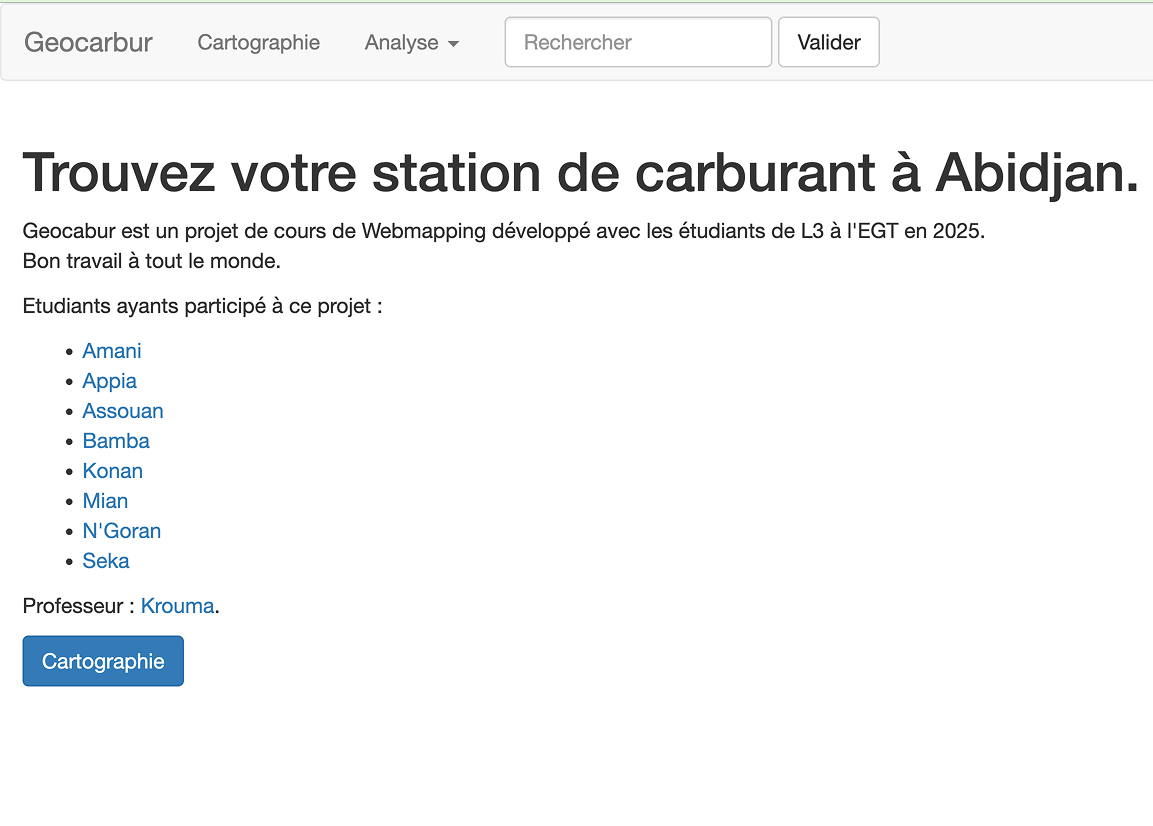Open the Seka student link
This screenshot has width=1153, height=826.
pyautogui.click(x=106, y=561)
